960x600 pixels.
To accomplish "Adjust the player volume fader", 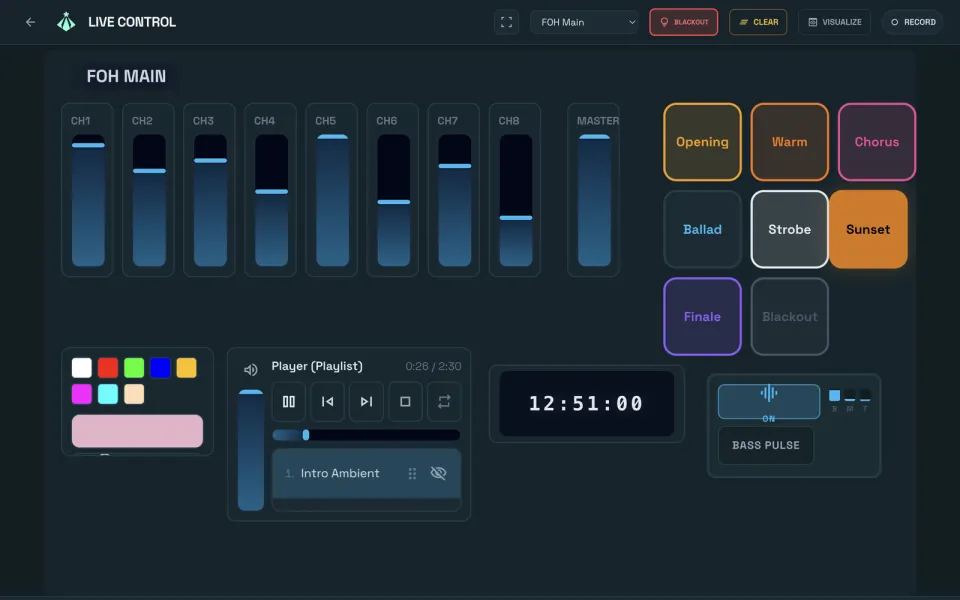I will point(251,450).
